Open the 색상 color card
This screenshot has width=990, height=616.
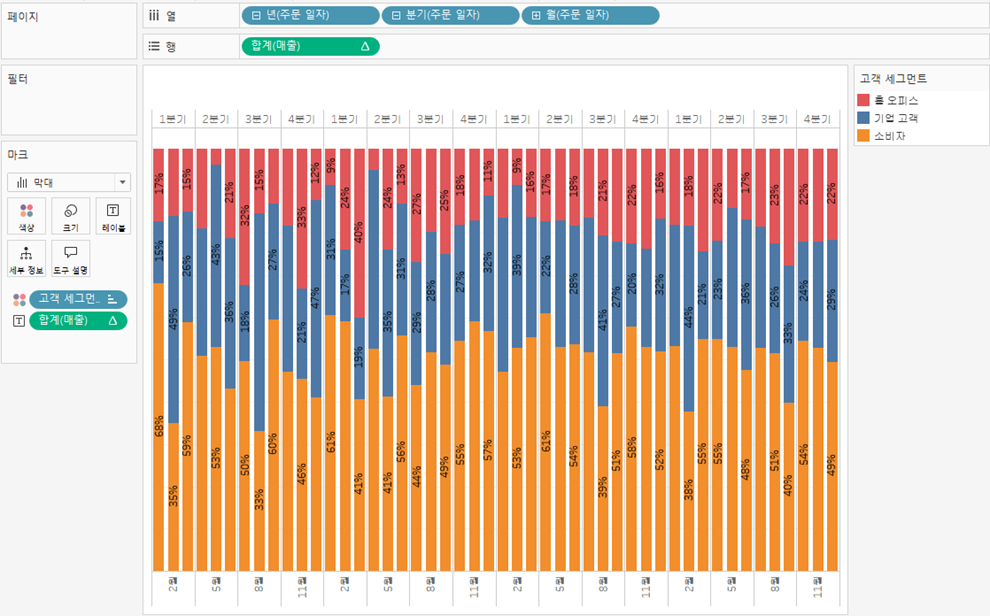27,216
